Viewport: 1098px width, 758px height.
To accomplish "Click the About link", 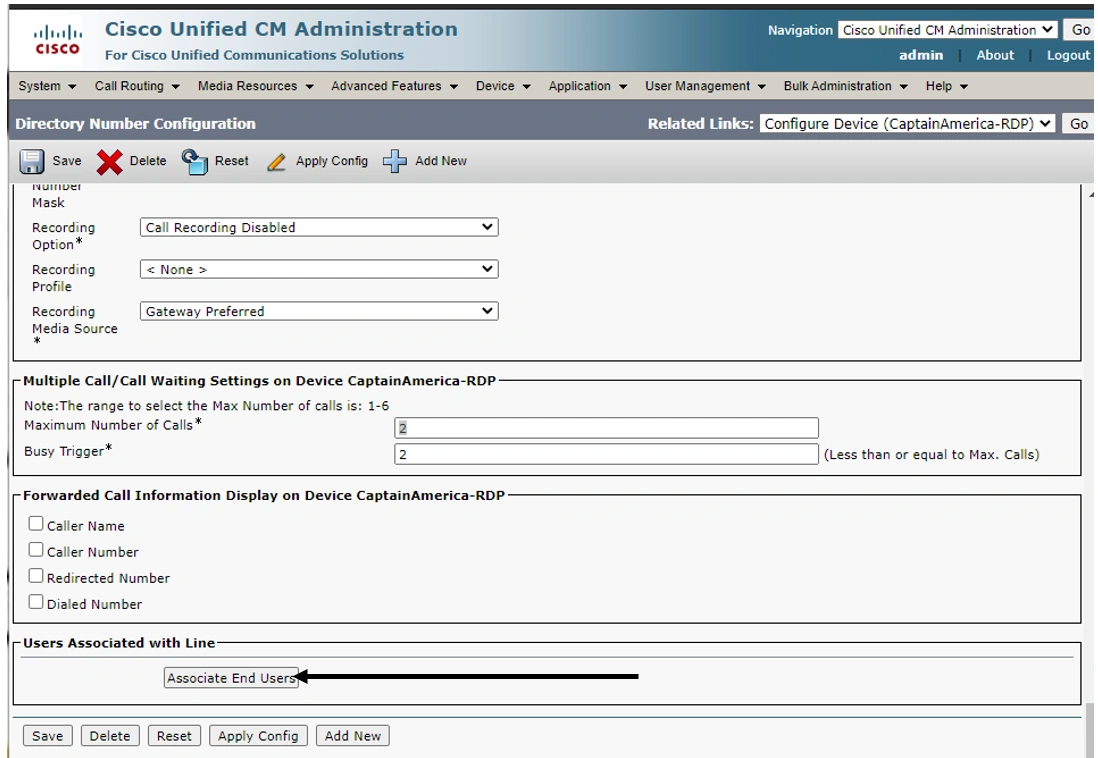I will pyautogui.click(x=995, y=55).
